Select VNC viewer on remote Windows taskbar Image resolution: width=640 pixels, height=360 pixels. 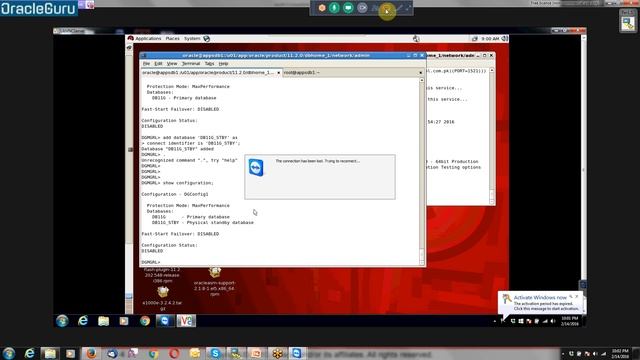(x=186, y=321)
